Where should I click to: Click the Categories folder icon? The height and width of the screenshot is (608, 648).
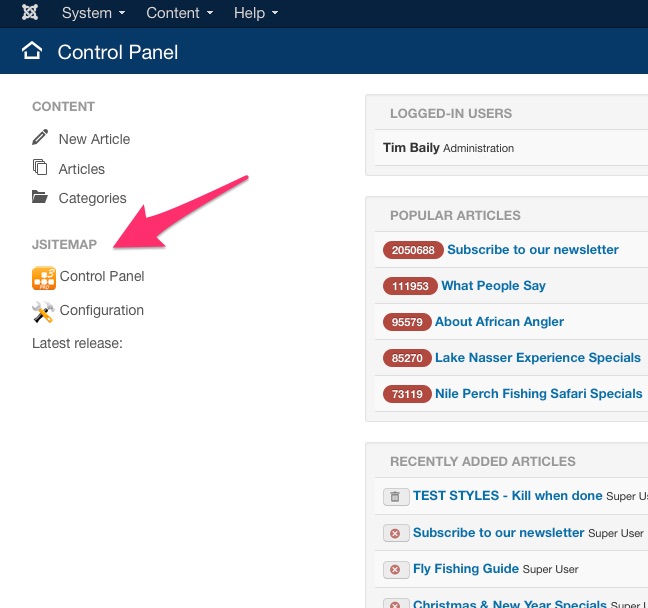pyautogui.click(x=40, y=197)
